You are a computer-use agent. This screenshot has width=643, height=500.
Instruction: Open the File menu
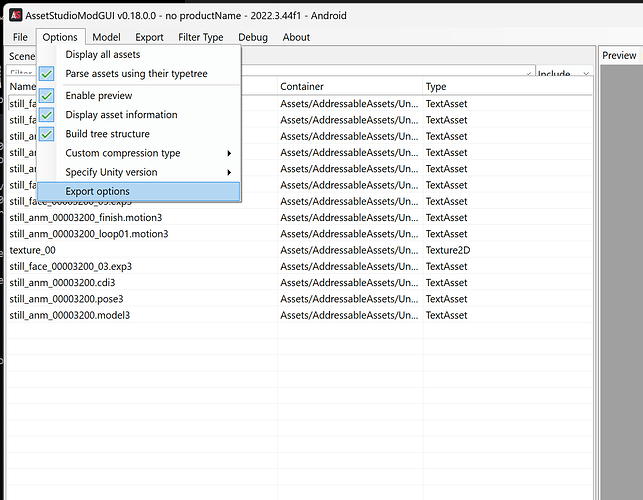(x=20, y=37)
